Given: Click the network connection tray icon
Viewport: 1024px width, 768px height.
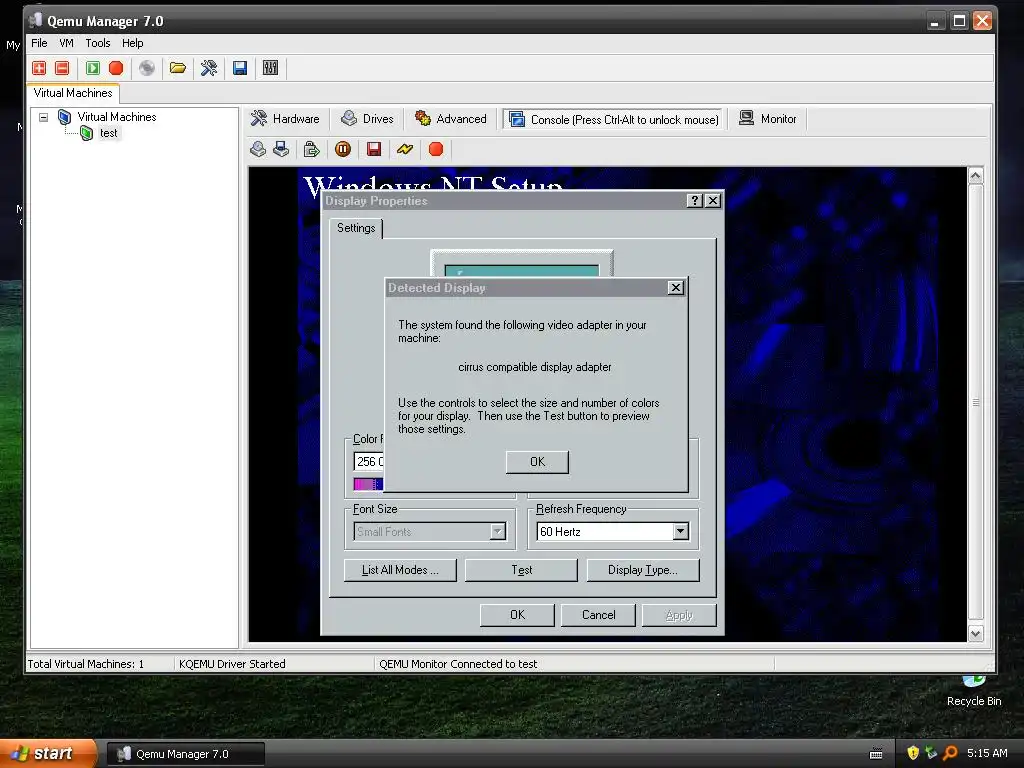Looking at the screenshot, I should (x=931, y=753).
